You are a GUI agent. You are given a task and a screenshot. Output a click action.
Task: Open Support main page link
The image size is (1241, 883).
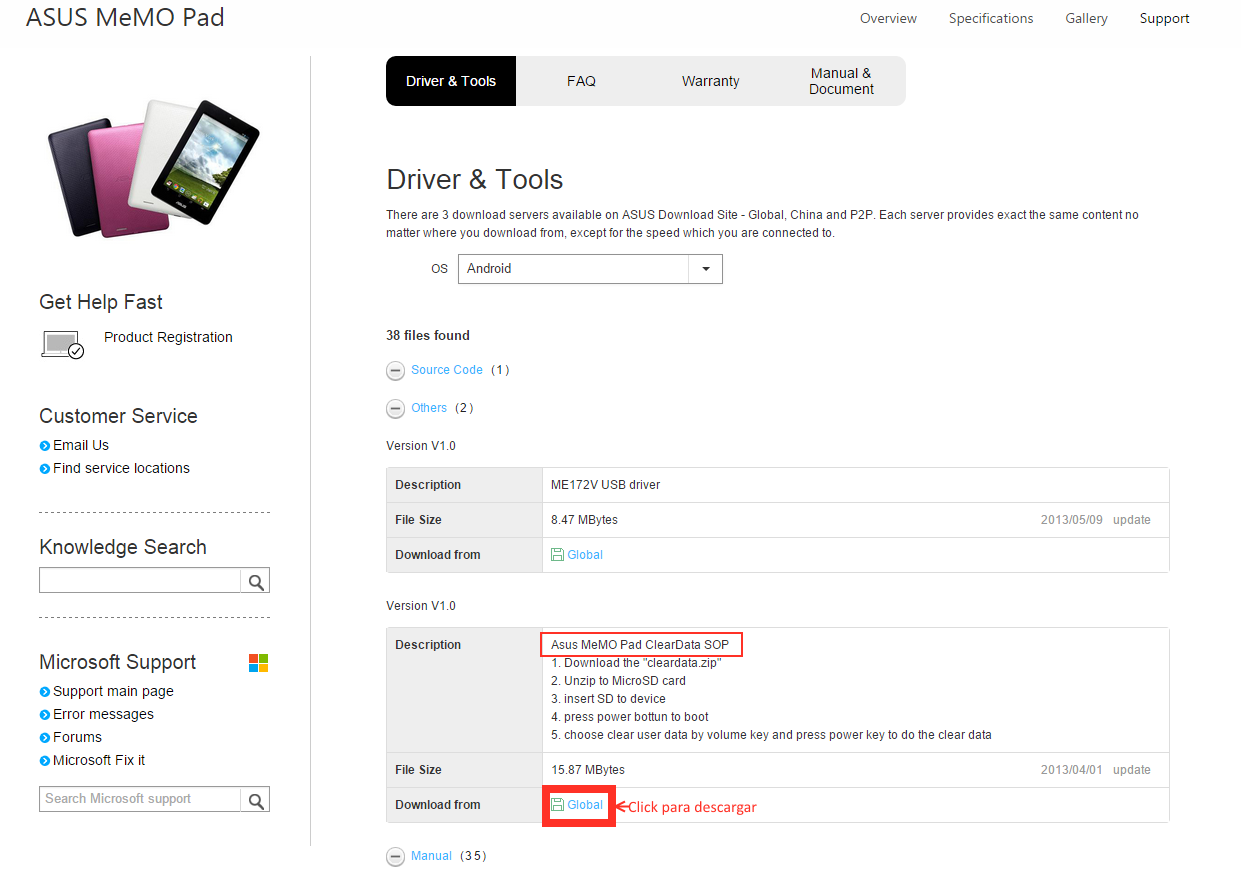(x=113, y=691)
